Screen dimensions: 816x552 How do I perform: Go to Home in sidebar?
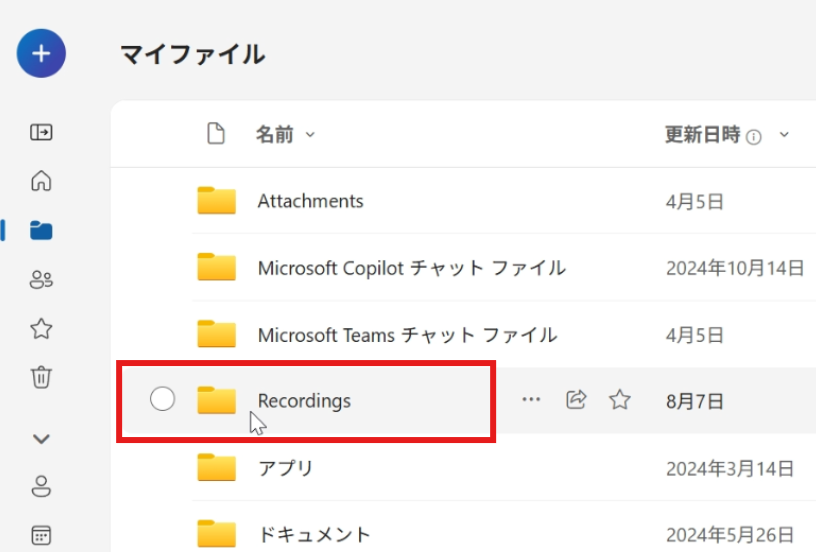41,181
